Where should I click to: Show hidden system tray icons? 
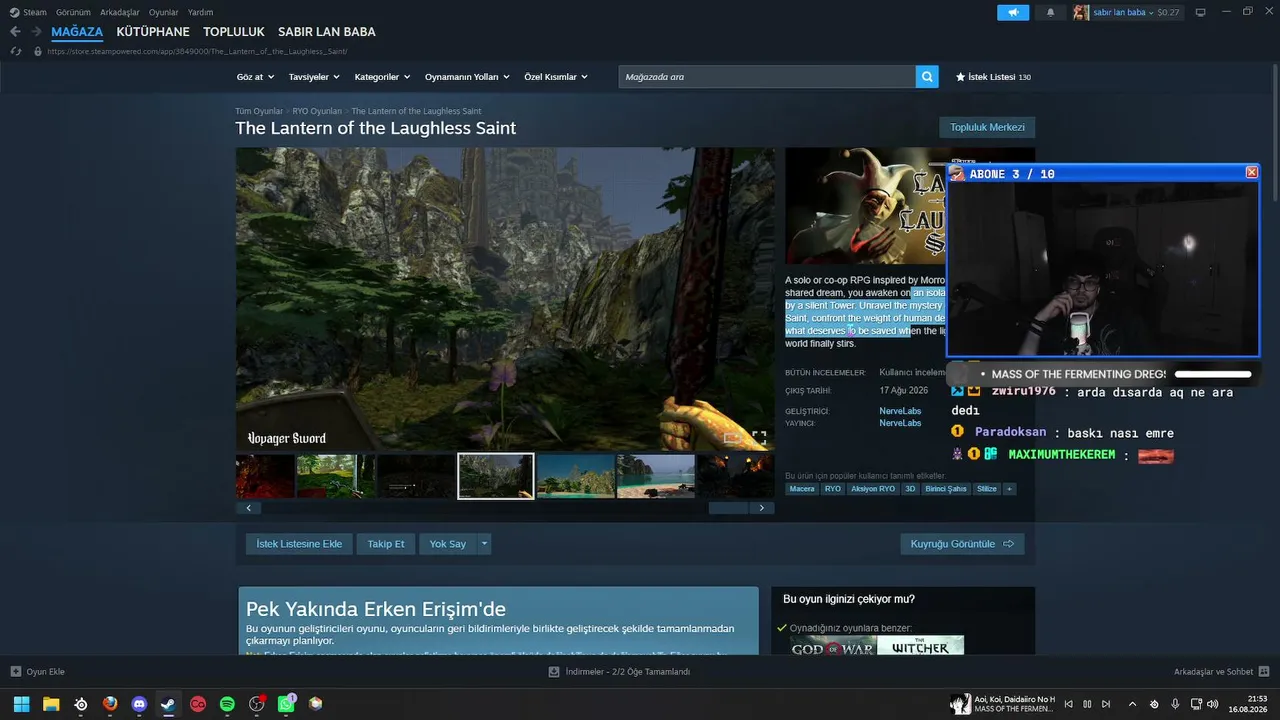click(x=1132, y=704)
